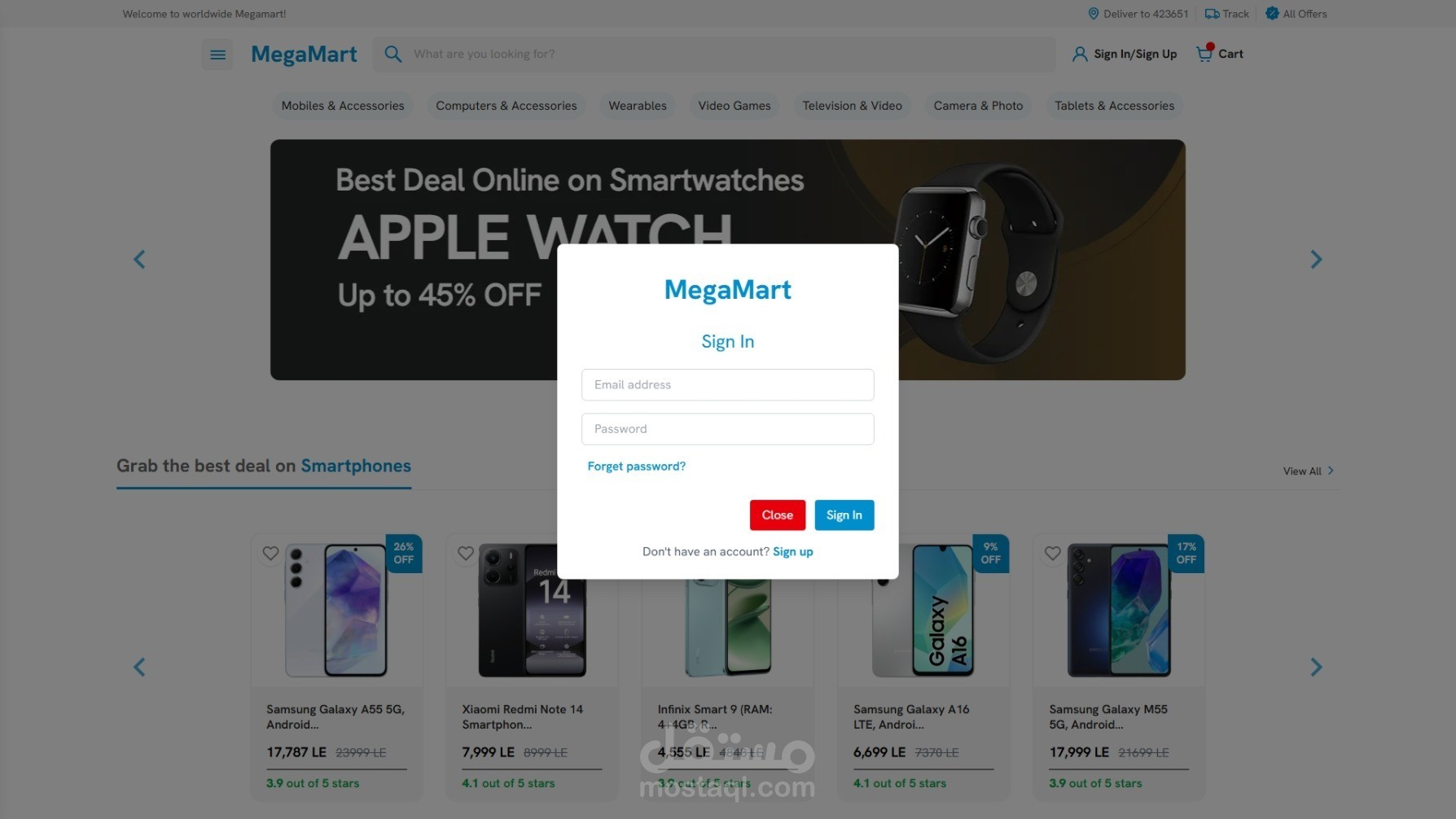Favorite the Samsung Galaxy M55 heart icon

[x=1053, y=554]
